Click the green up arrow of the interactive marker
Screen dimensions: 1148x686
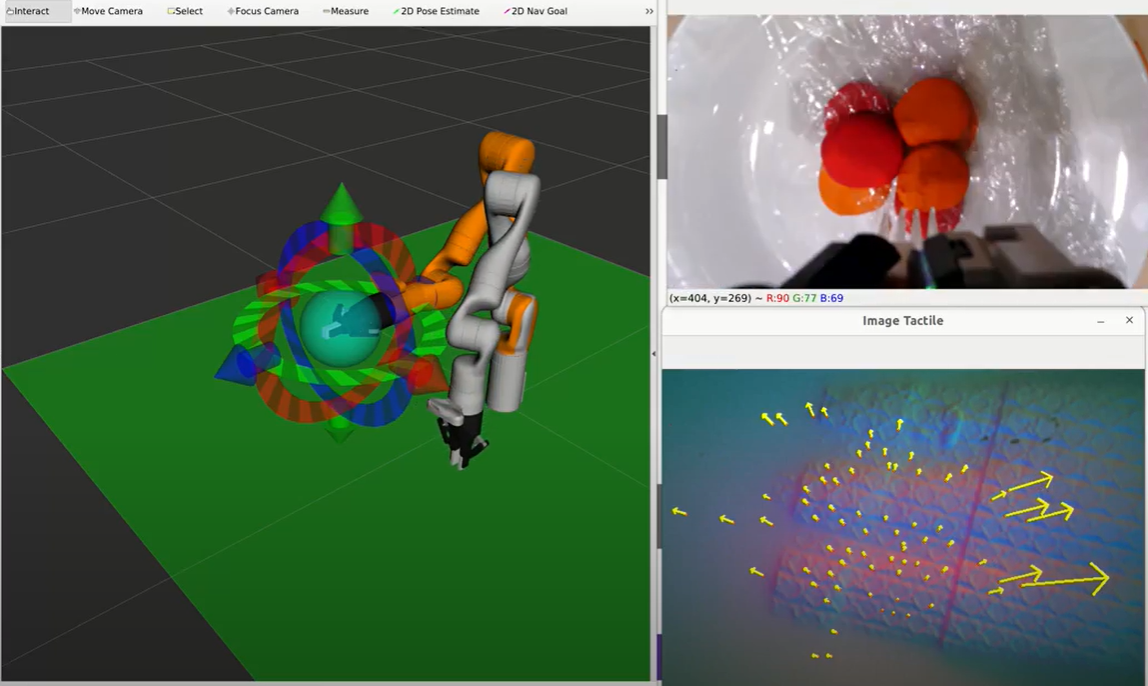pyautogui.click(x=341, y=207)
